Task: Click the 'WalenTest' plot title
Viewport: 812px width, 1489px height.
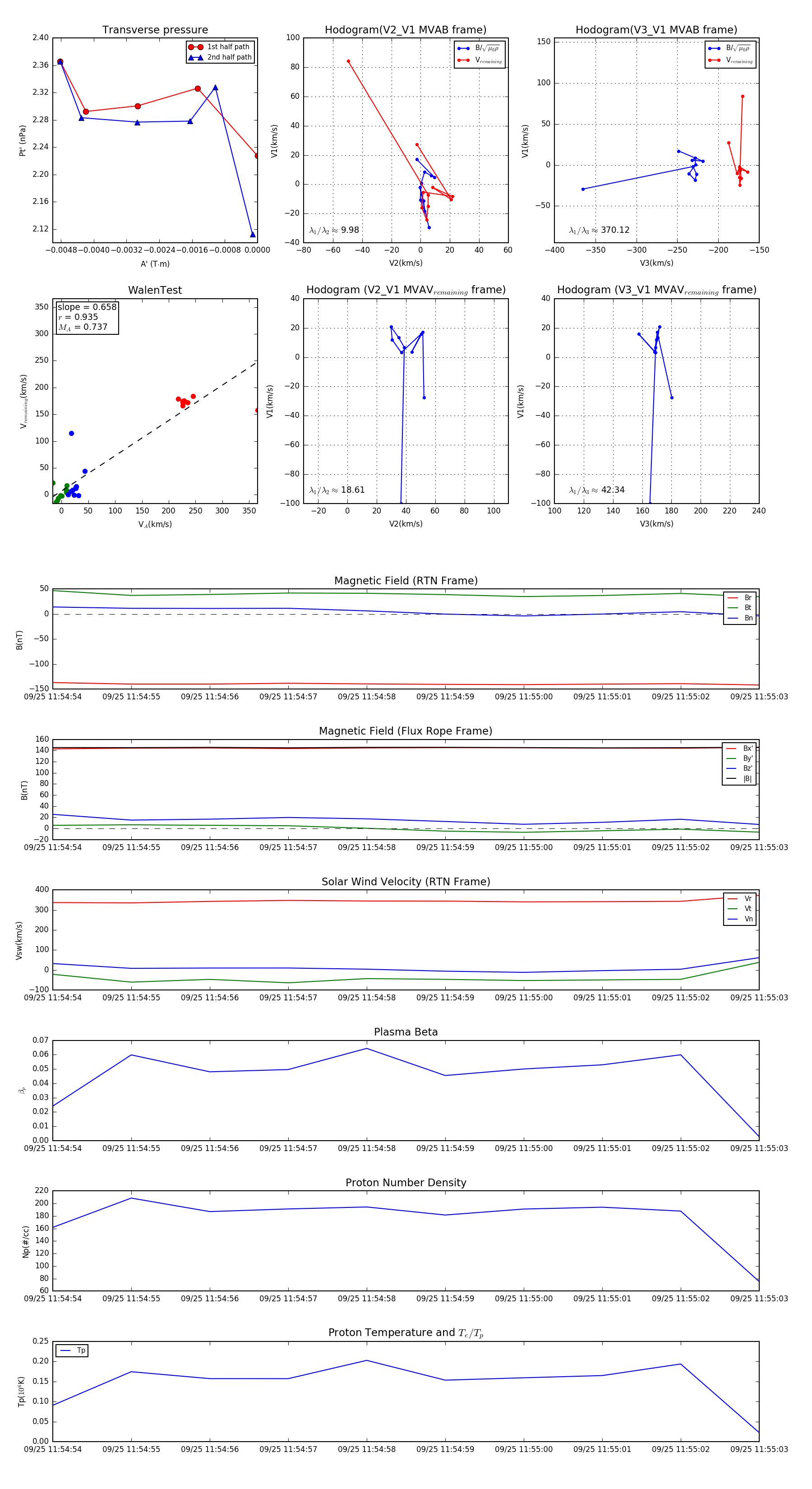Action: coord(155,290)
